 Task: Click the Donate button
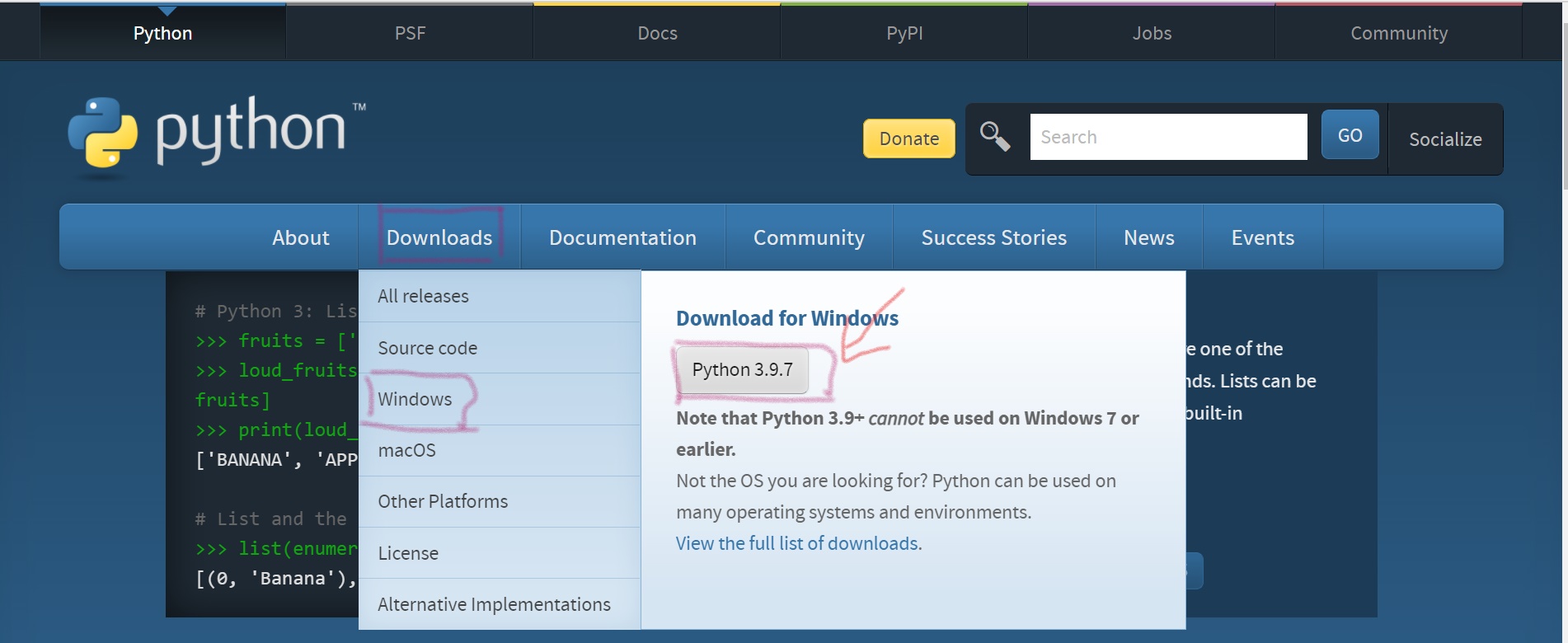pyautogui.click(x=909, y=138)
